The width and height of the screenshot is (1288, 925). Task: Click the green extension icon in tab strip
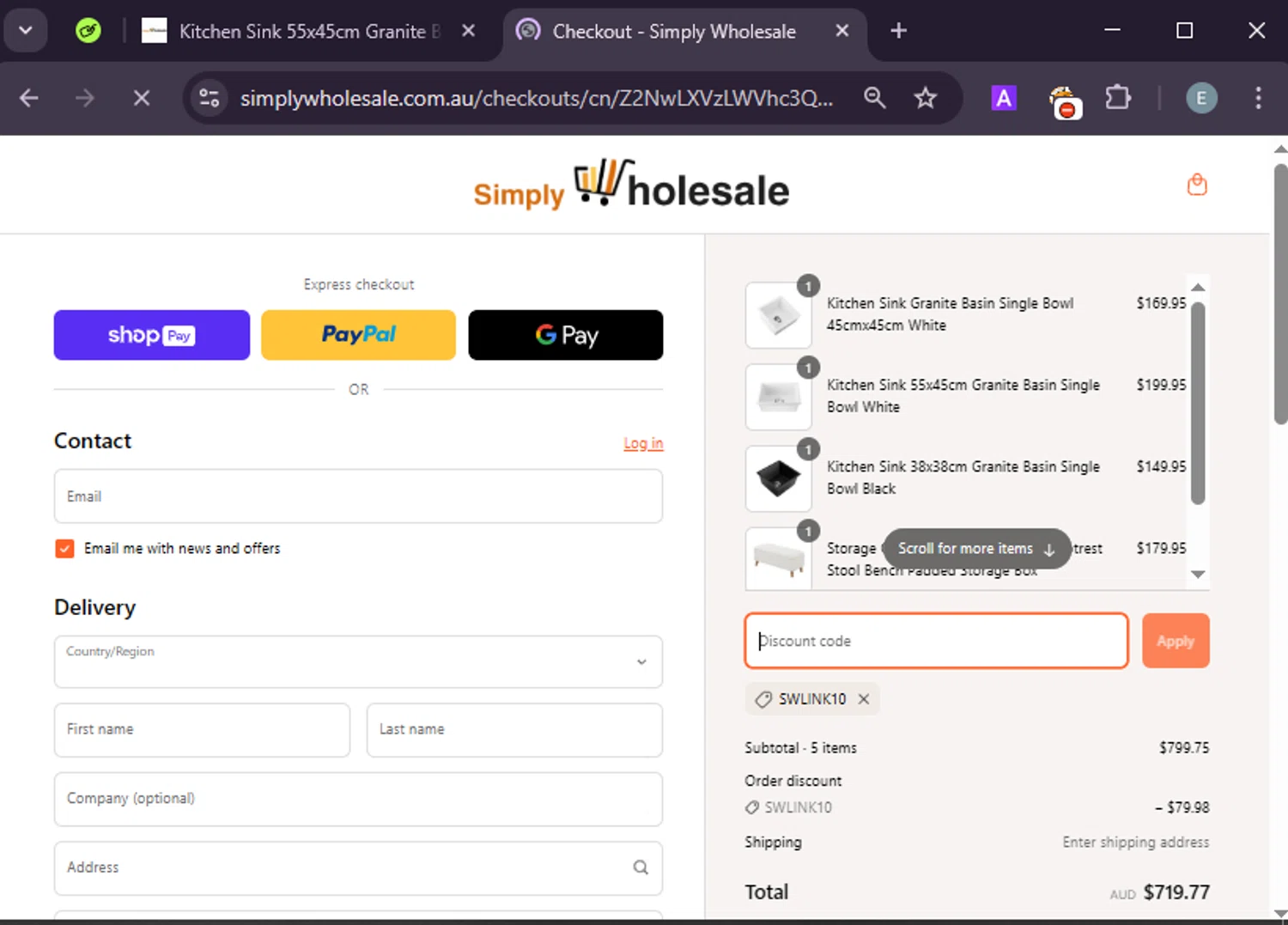coord(88,31)
